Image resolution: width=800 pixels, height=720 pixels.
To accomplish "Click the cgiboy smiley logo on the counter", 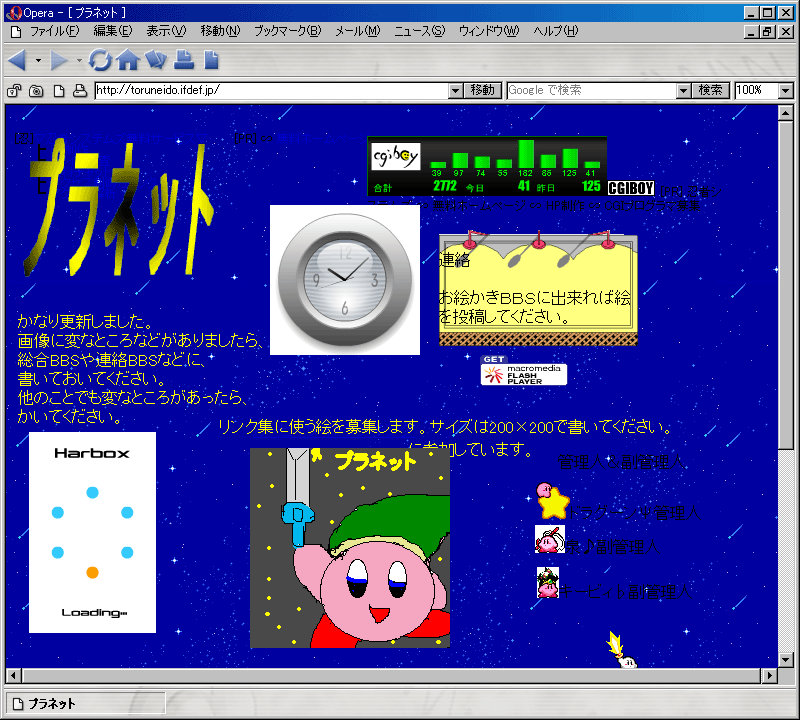I will (395, 157).
